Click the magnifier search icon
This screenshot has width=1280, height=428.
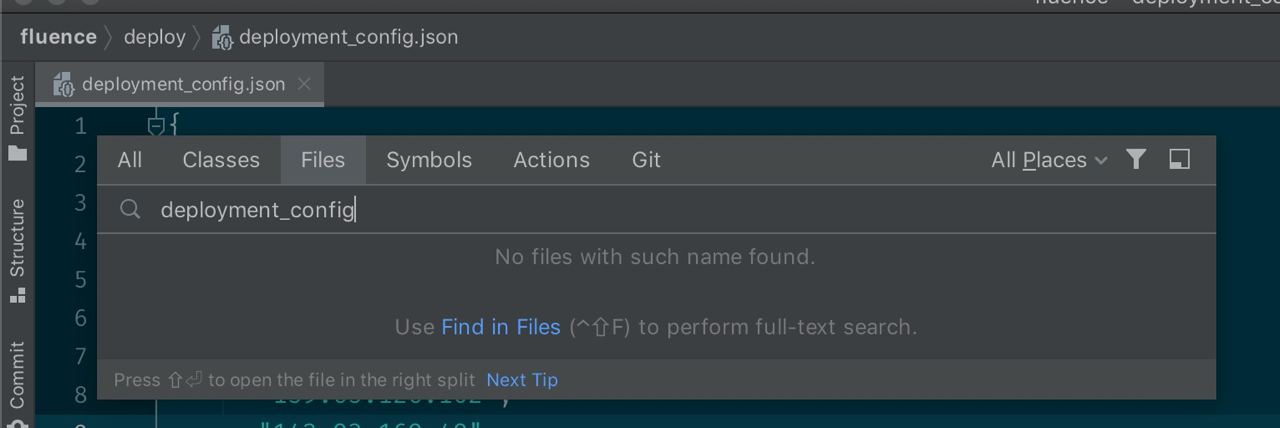pyautogui.click(x=129, y=210)
